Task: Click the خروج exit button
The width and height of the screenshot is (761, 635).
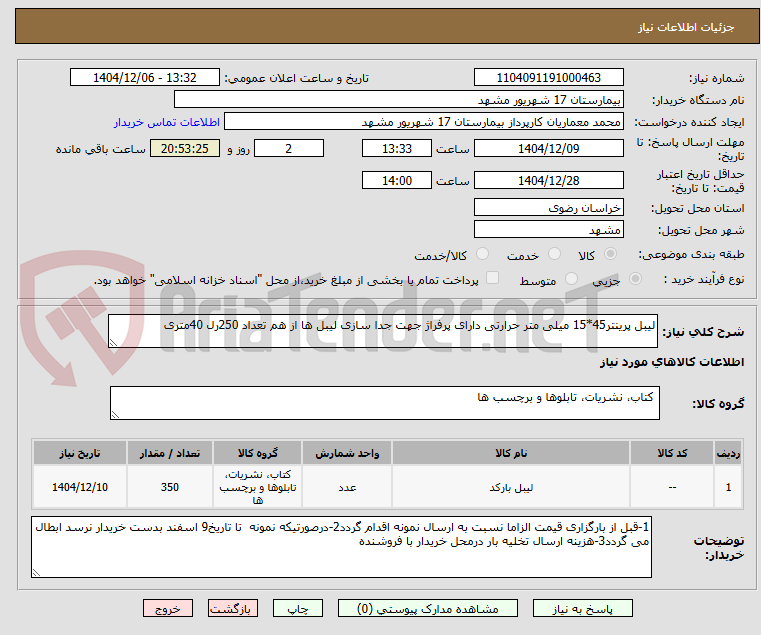Action: (167, 608)
